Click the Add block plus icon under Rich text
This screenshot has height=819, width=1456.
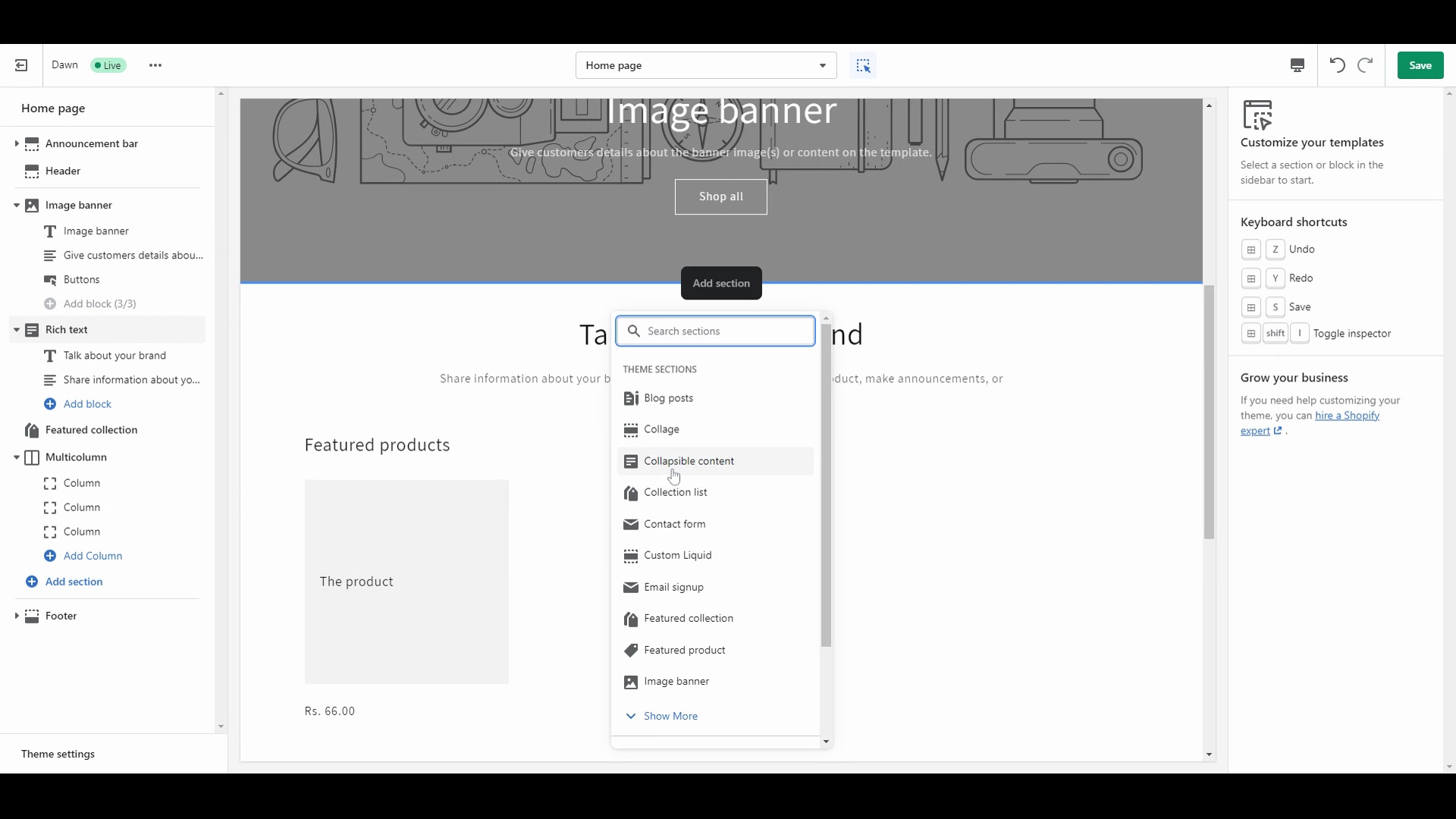coord(50,404)
